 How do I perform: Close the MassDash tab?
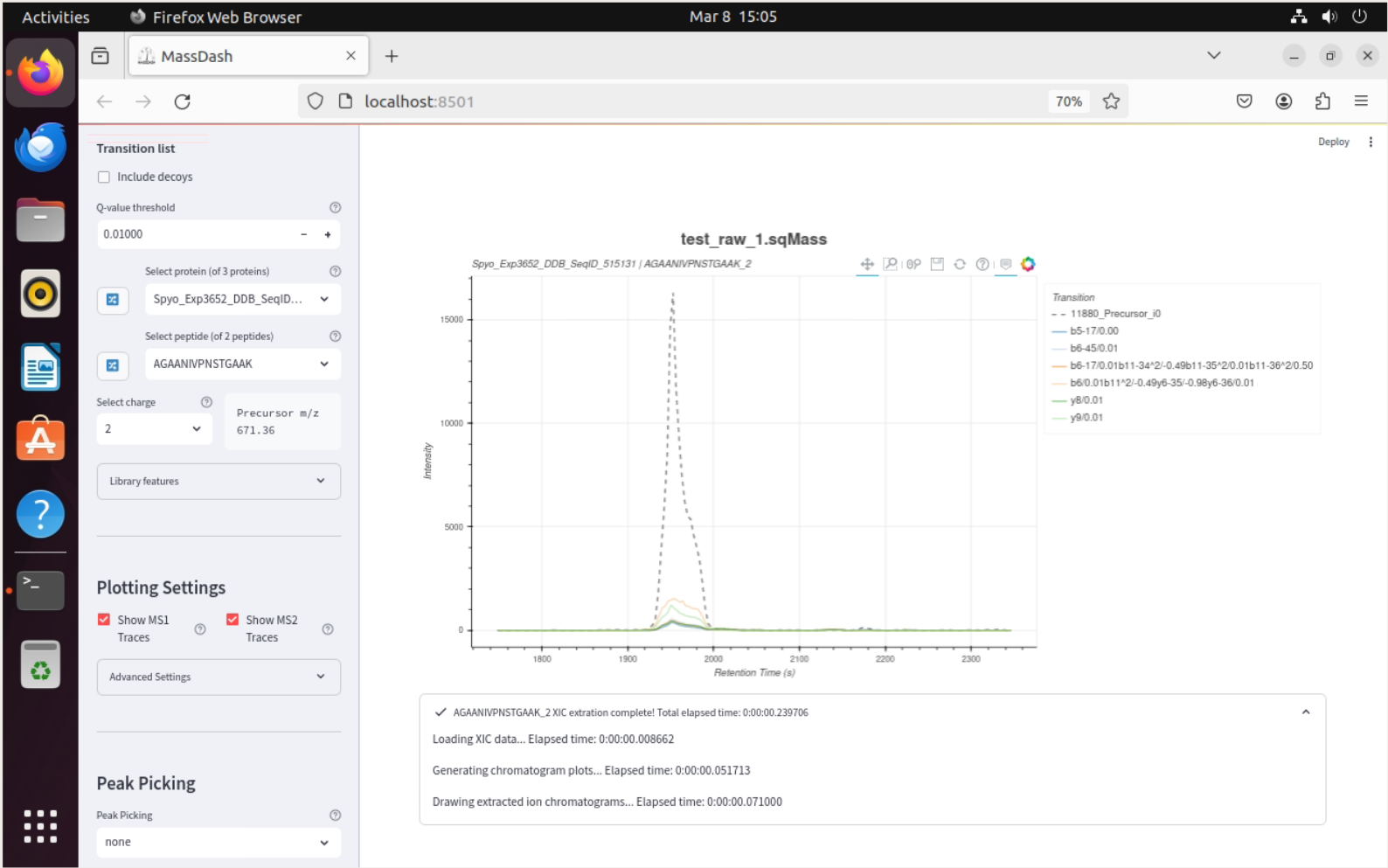[x=350, y=56]
